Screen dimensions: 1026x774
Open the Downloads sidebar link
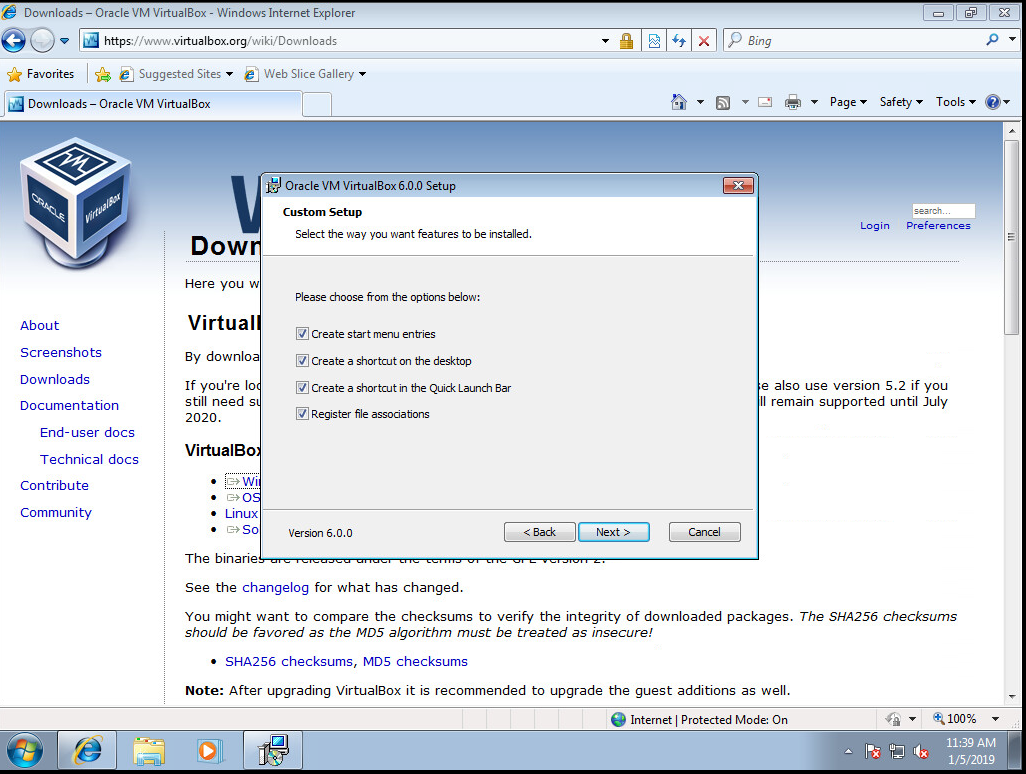point(55,379)
